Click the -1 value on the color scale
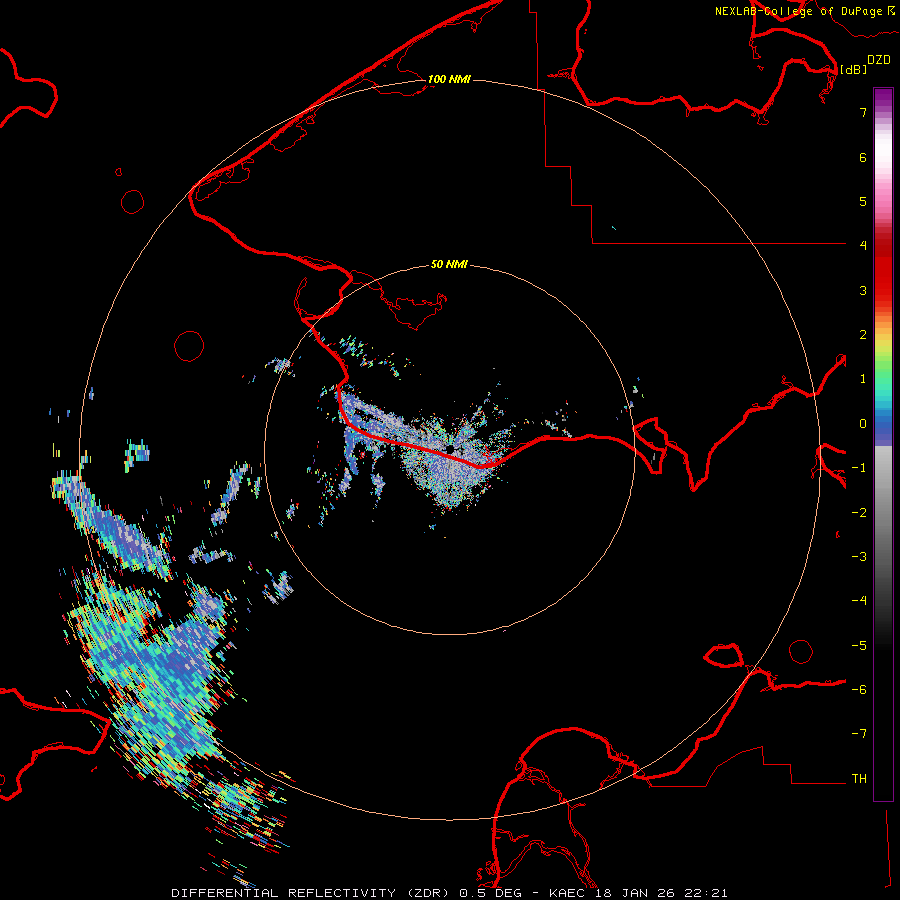 point(859,468)
